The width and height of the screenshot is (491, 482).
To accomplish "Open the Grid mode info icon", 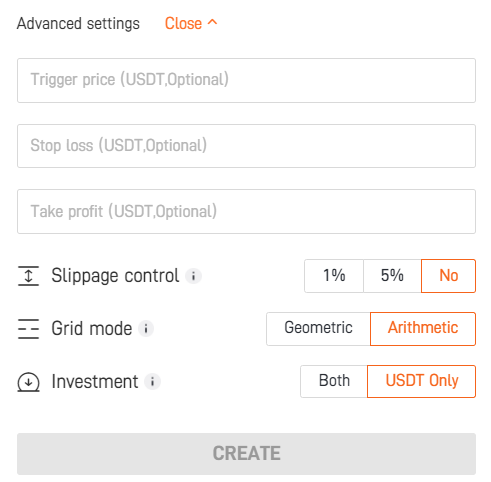I will (146, 329).
